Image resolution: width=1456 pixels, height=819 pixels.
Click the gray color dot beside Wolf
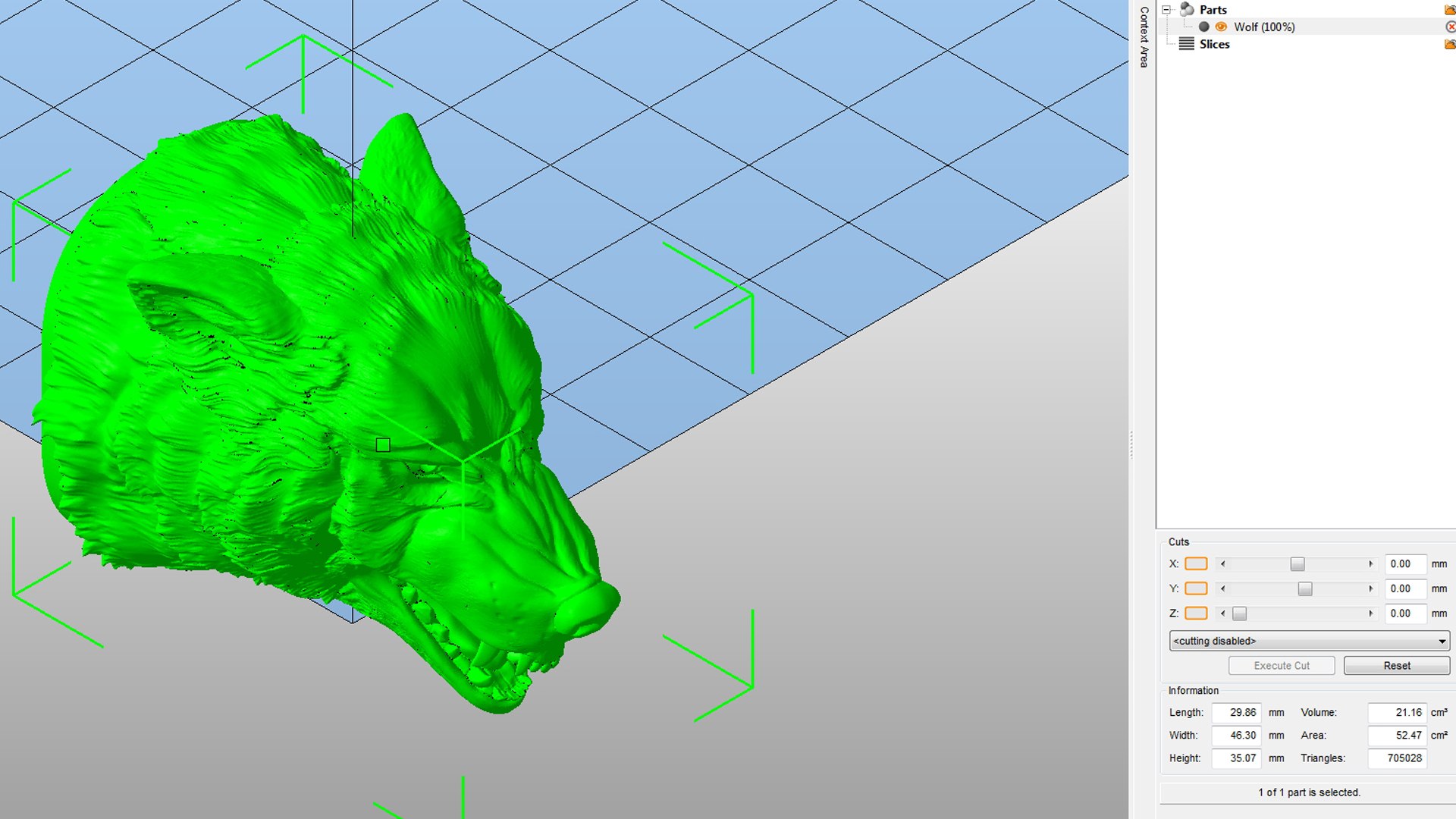1203,27
